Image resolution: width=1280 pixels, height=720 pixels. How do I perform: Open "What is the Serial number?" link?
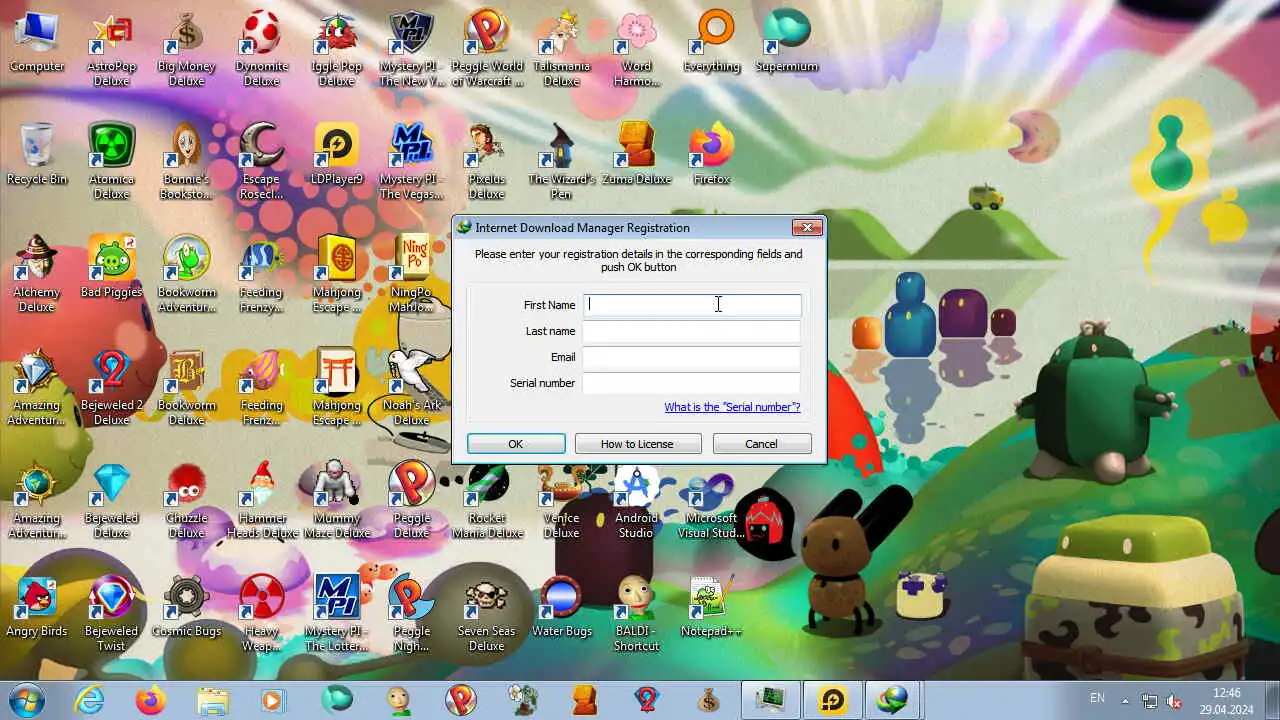732,407
